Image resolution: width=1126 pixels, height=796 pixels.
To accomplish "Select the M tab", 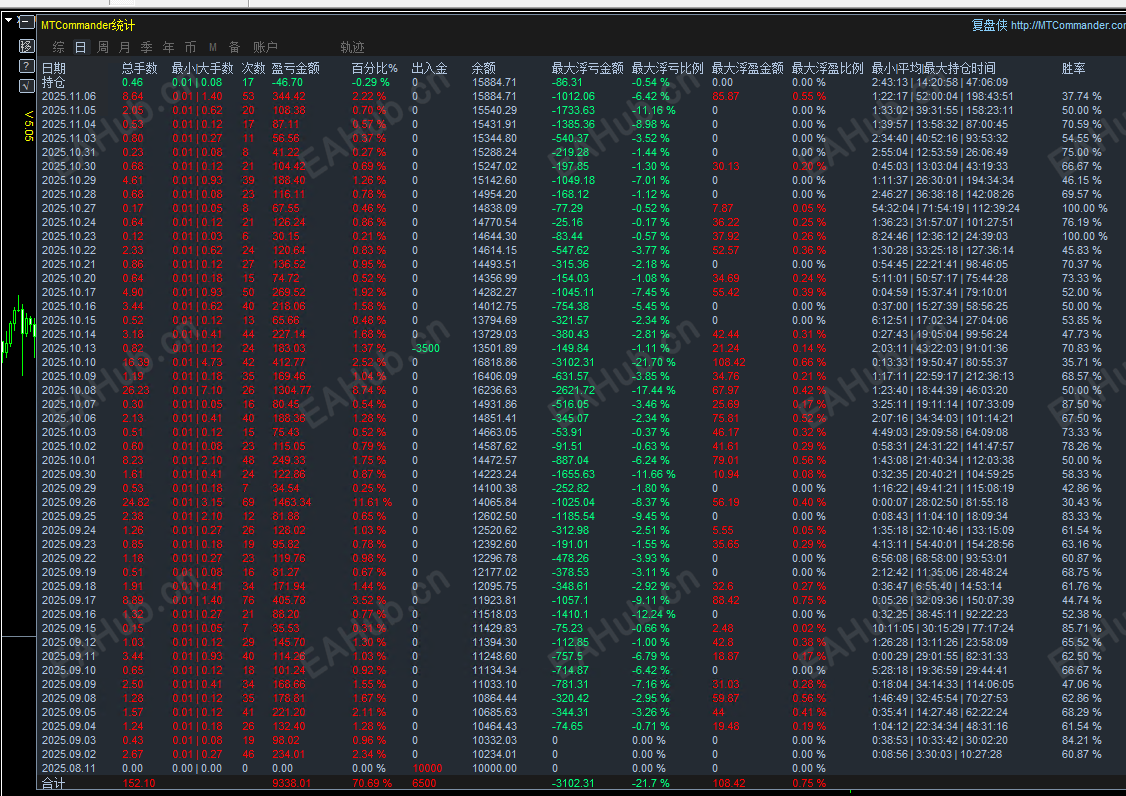I will tap(213, 47).
